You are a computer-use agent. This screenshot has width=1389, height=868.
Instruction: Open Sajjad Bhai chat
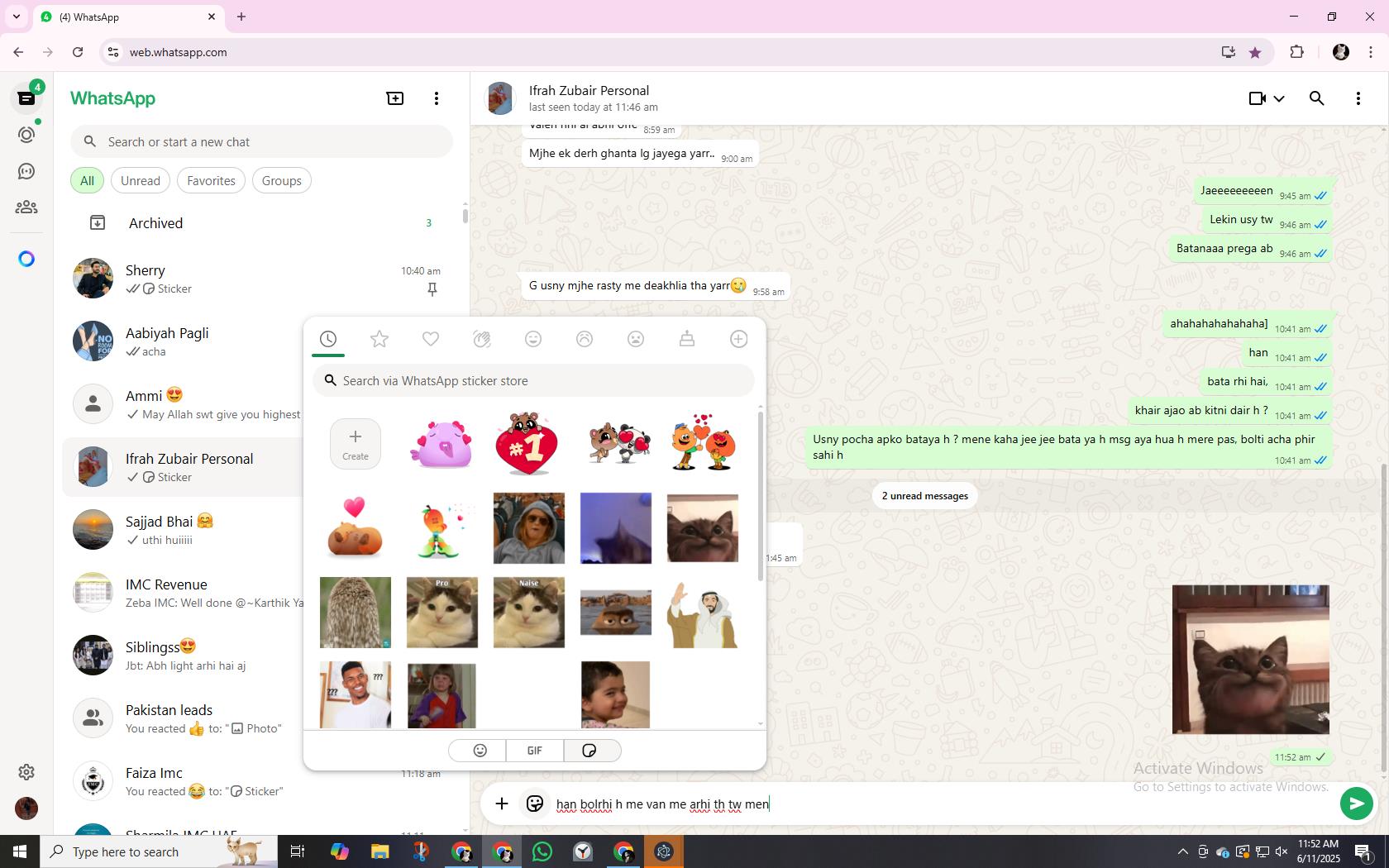pos(184,530)
